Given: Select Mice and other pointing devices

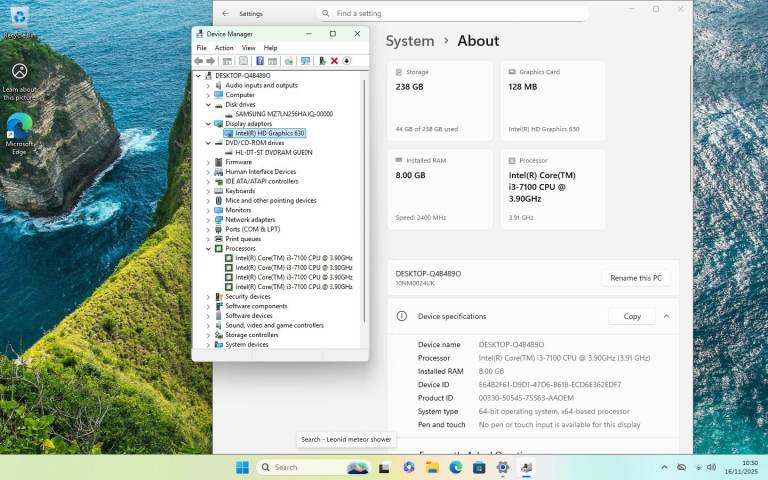Looking at the screenshot, I should [270, 200].
